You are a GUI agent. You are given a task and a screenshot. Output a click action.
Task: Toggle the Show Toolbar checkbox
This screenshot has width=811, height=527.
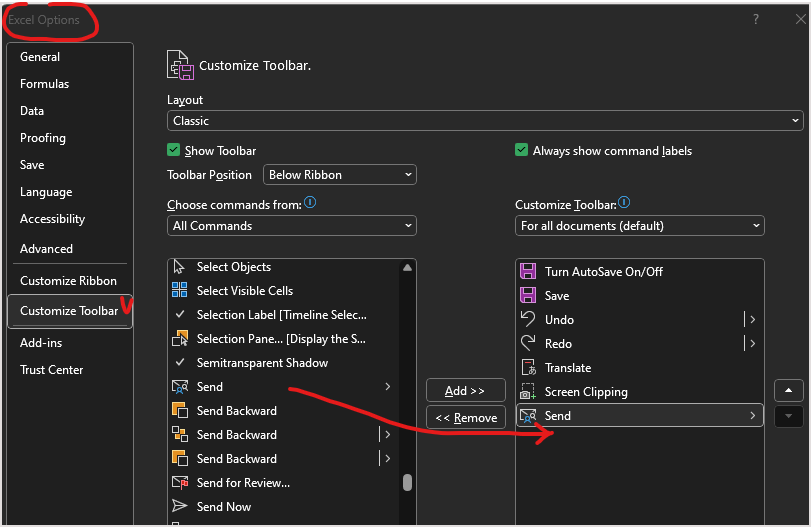173,150
